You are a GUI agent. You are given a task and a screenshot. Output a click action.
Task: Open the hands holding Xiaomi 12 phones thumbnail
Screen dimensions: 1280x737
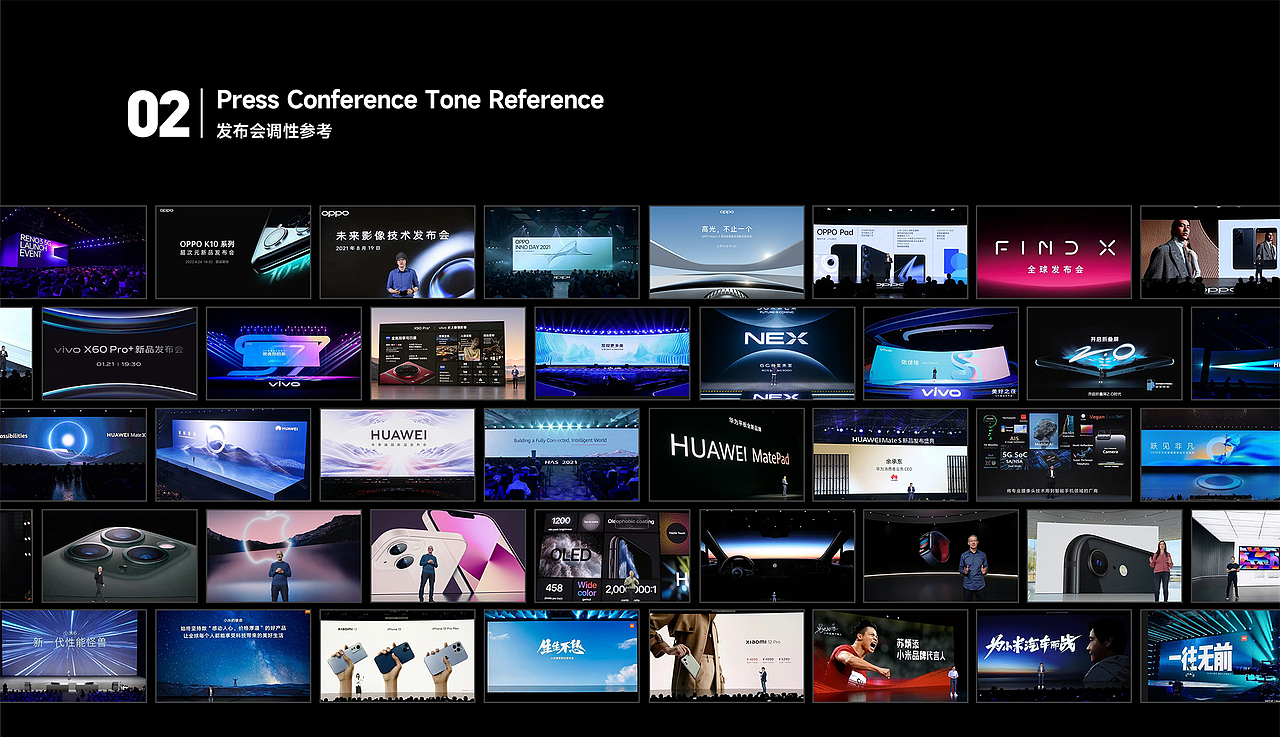coord(397,656)
